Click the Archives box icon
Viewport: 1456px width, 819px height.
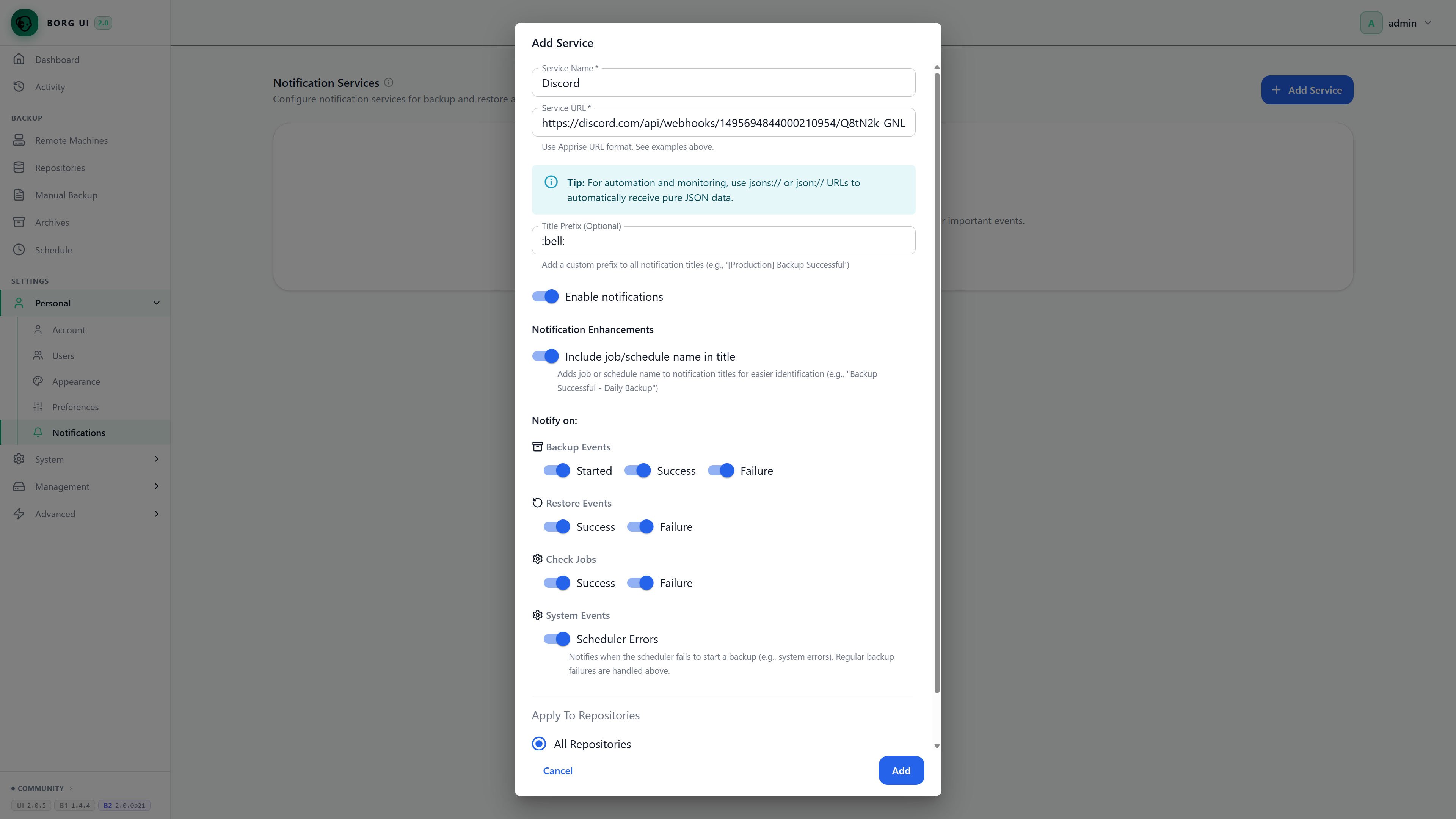tap(19, 222)
